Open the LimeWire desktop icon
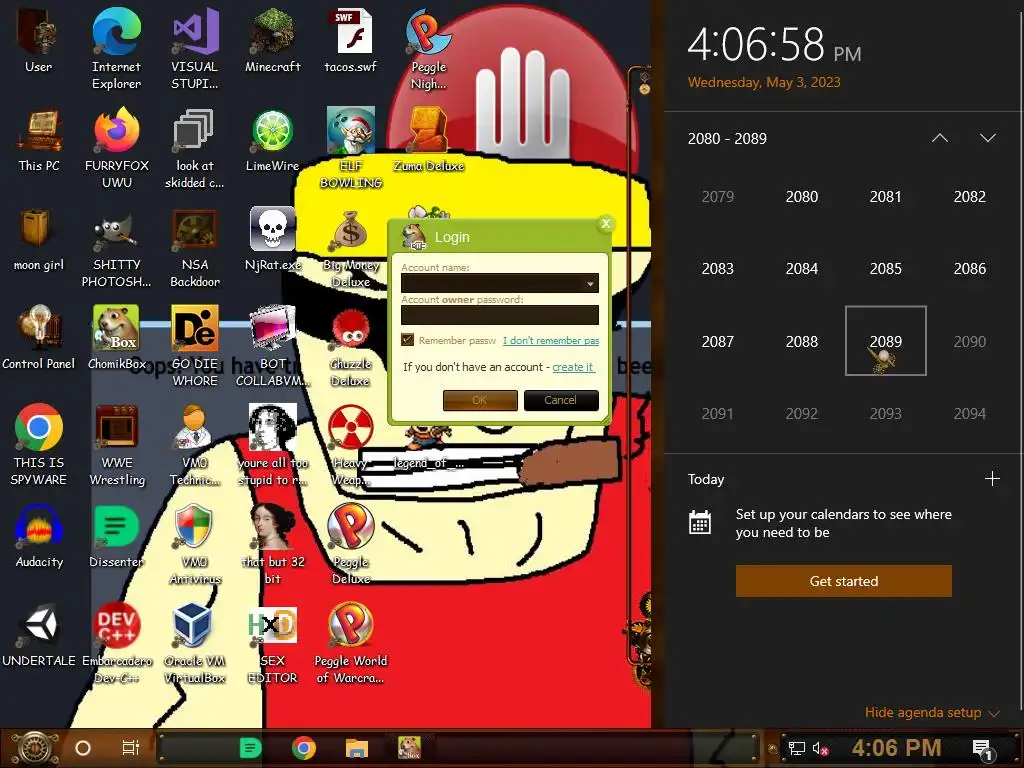This screenshot has width=1024, height=768. point(272,140)
